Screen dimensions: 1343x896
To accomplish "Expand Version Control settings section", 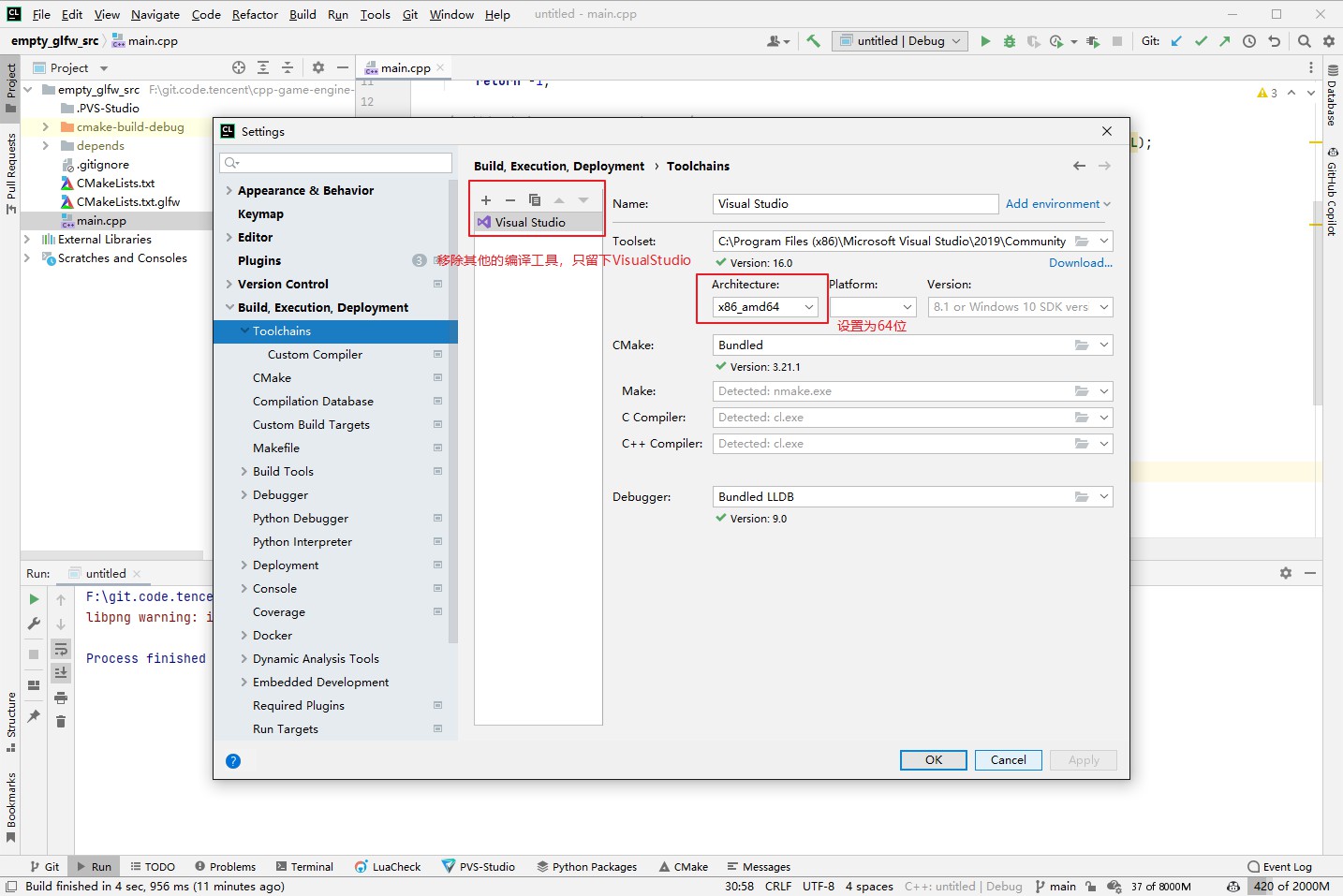I will pos(229,285).
